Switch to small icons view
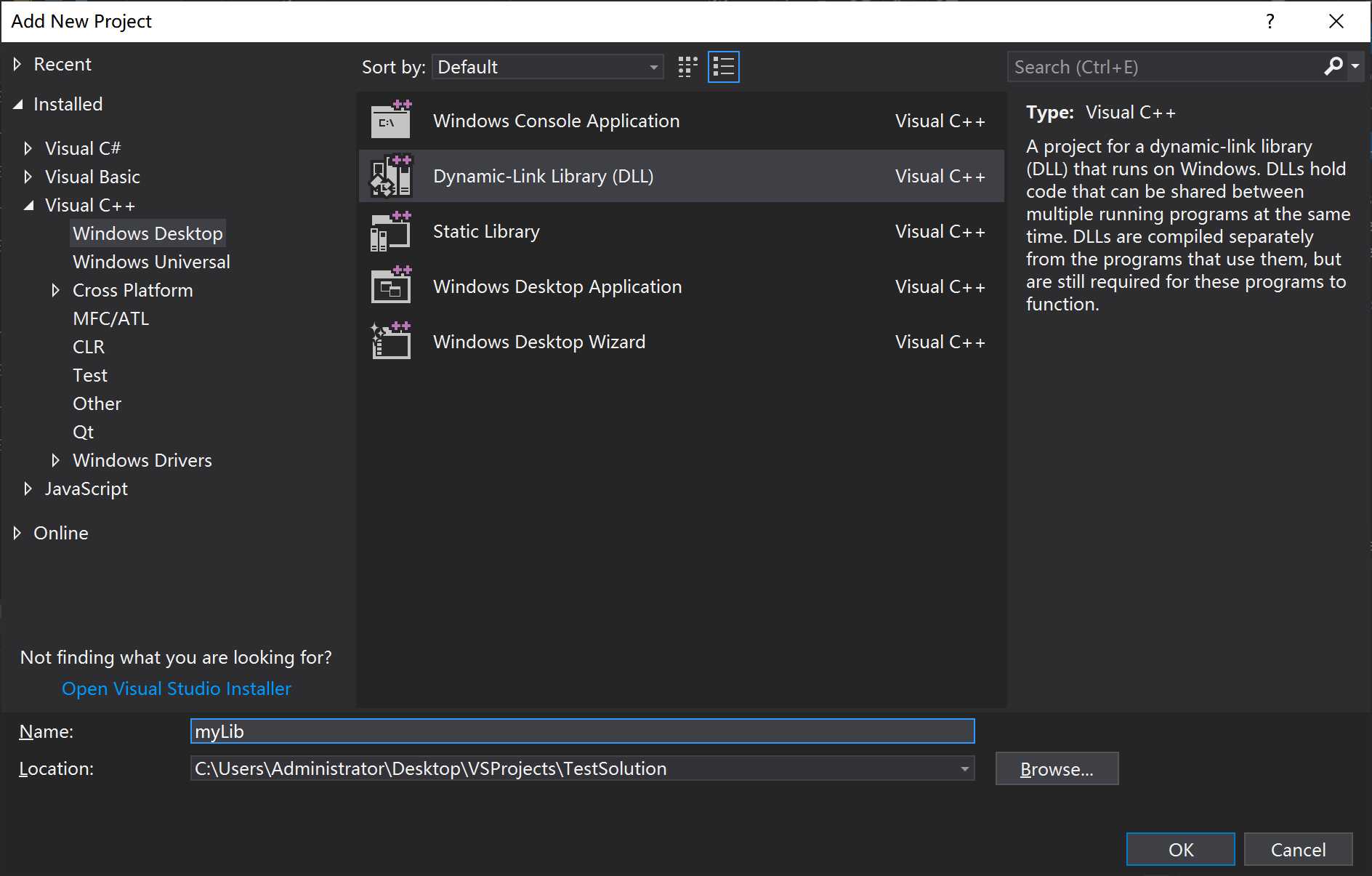 click(x=687, y=67)
